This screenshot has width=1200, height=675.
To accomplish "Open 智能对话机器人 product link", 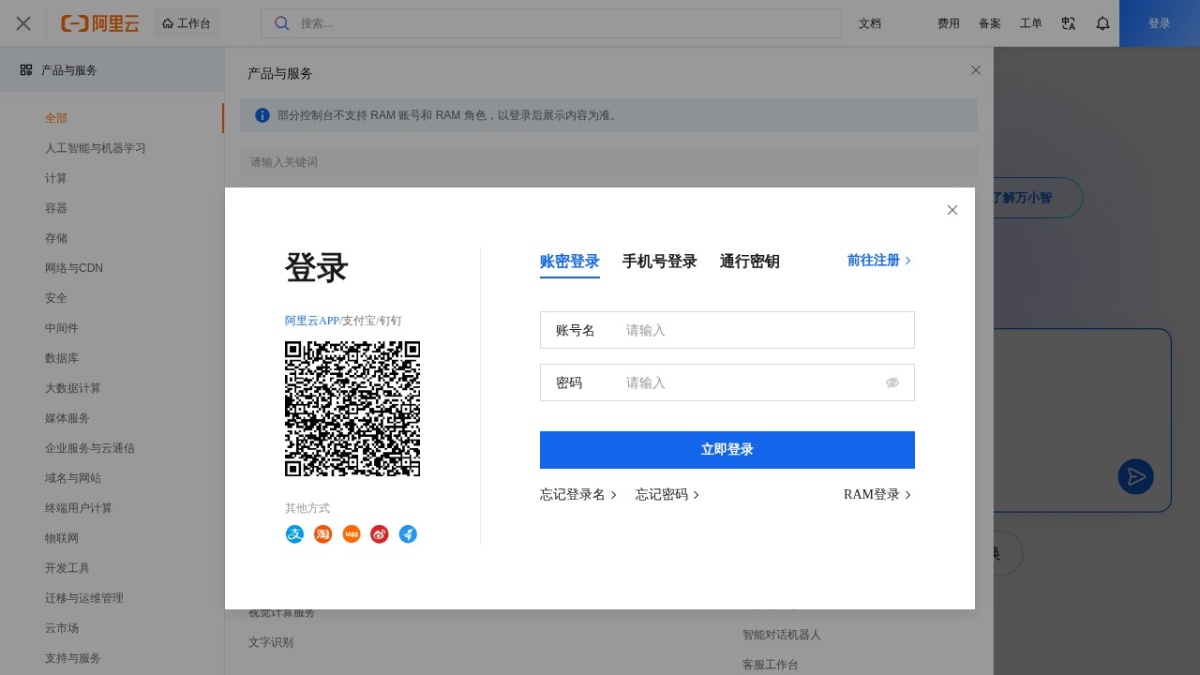I will tap(781, 635).
